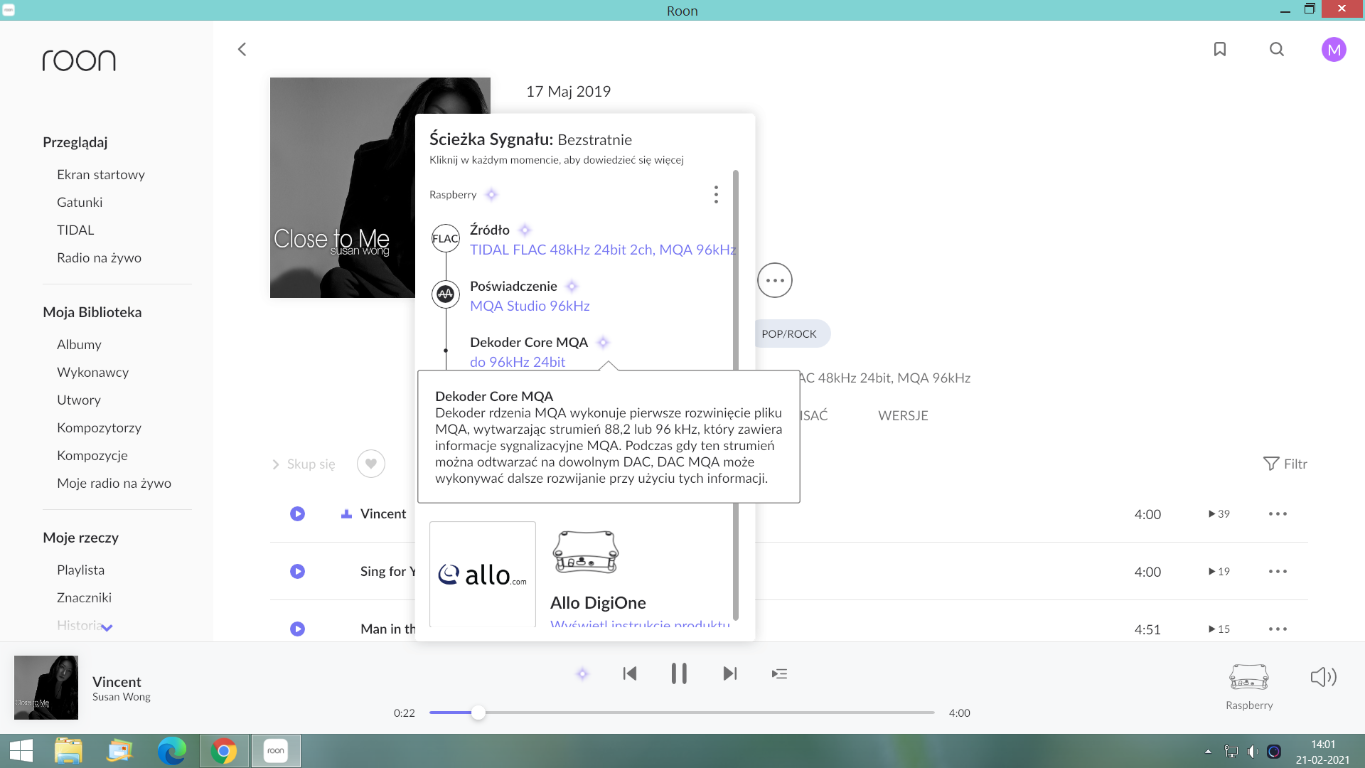Click Wyświetl instrukcję produktu link
The image size is (1365, 768).
640,623
